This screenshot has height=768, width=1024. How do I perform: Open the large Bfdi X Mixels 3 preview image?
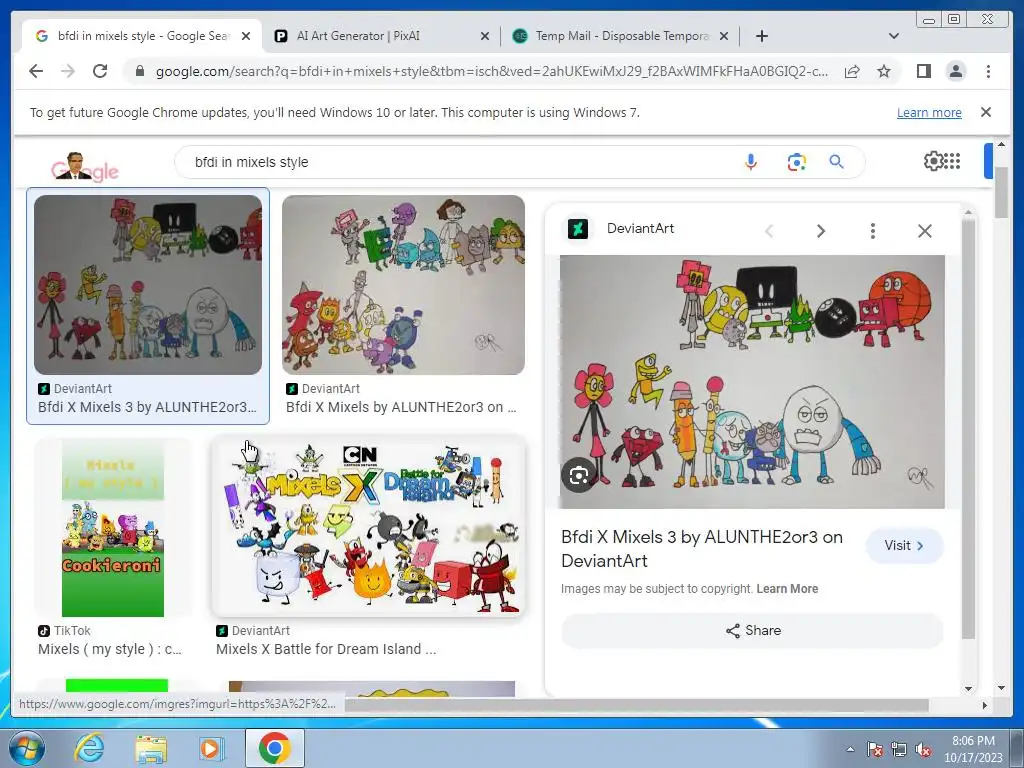coord(752,381)
